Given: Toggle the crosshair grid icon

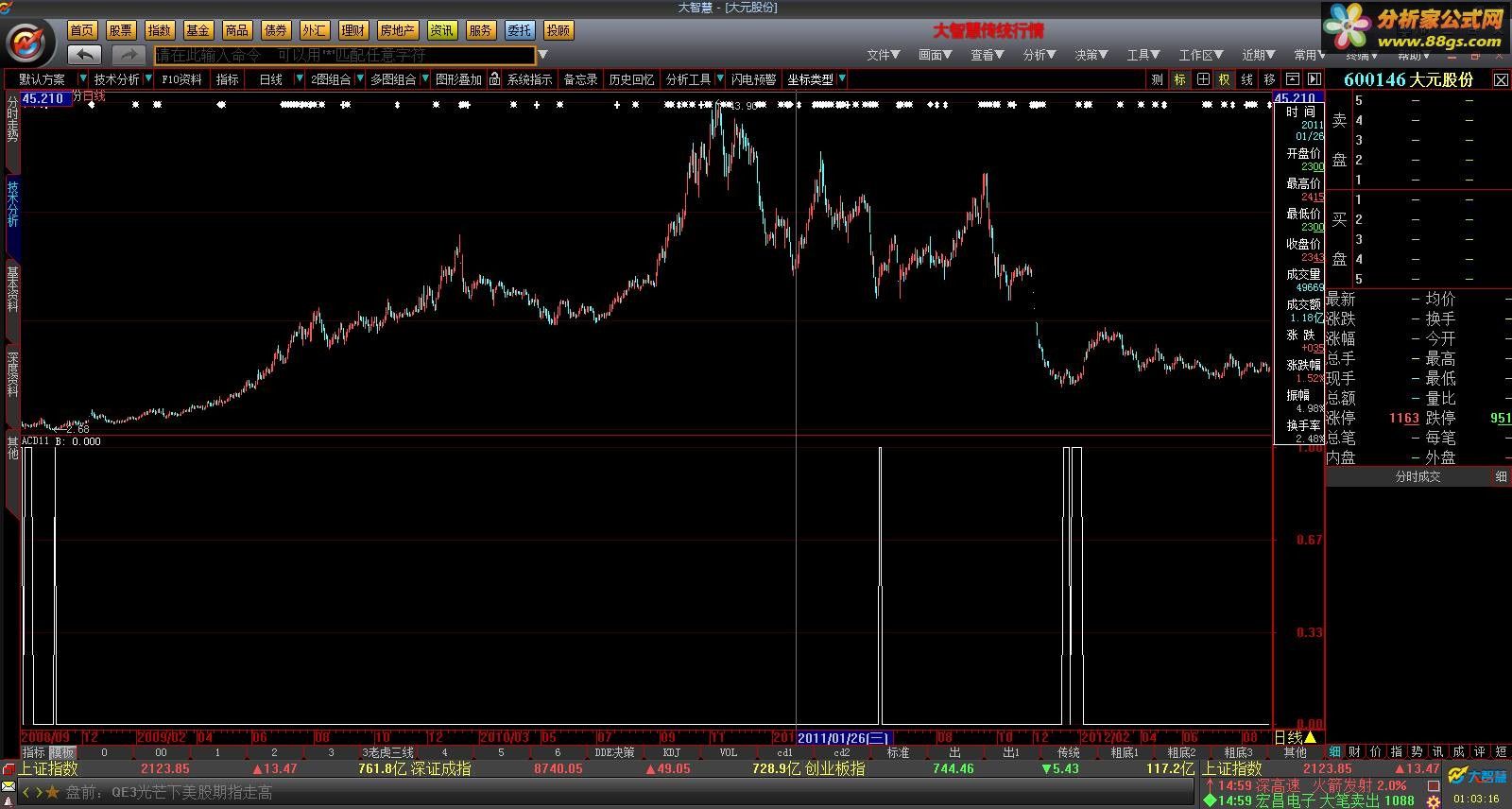Looking at the screenshot, I should click(x=1203, y=79).
